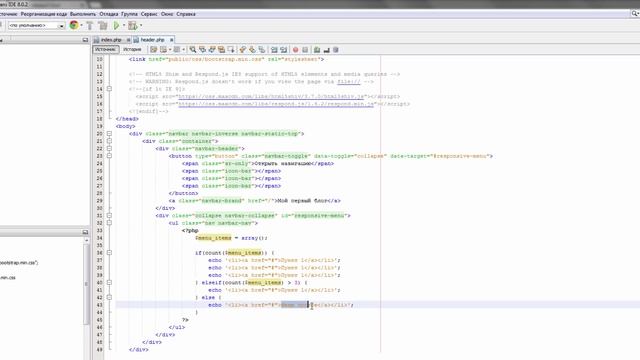Switch editor to Источник view
The height and width of the screenshot is (360, 640).
(x=106, y=49)
